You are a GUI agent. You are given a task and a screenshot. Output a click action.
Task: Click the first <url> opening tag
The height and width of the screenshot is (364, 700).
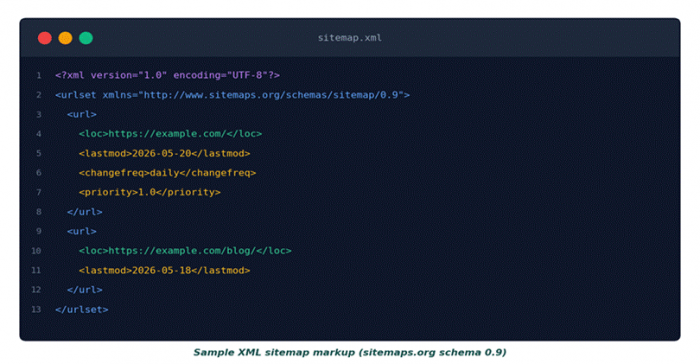pos(82,114)
